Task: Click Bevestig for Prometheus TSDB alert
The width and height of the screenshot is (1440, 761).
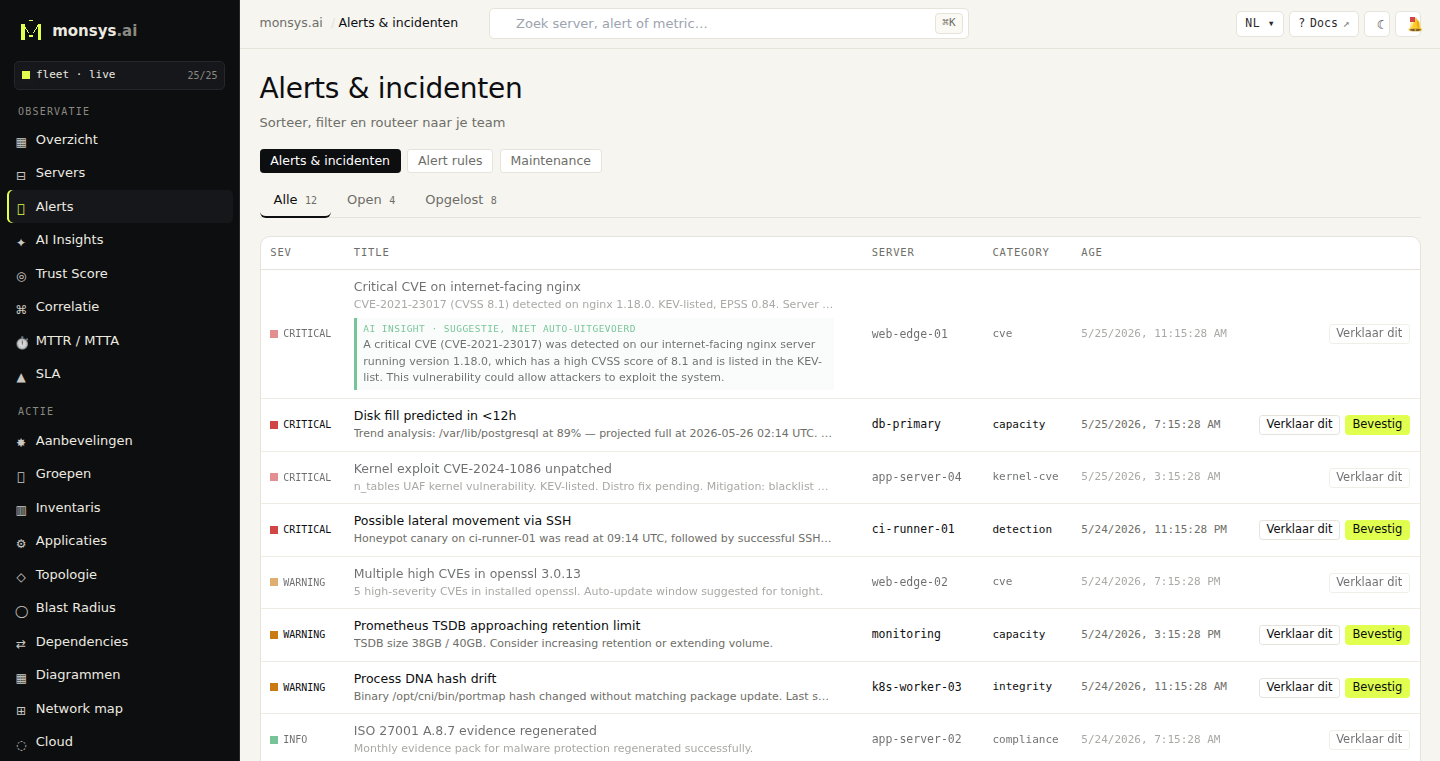Action: click(1377, 634)
